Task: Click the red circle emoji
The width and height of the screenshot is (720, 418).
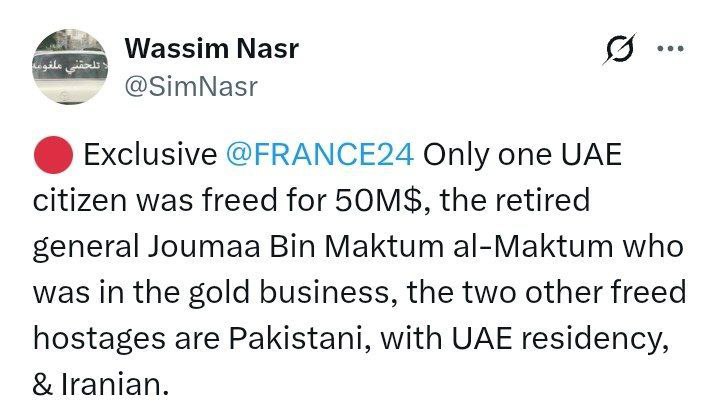Action: click(53, 155)
